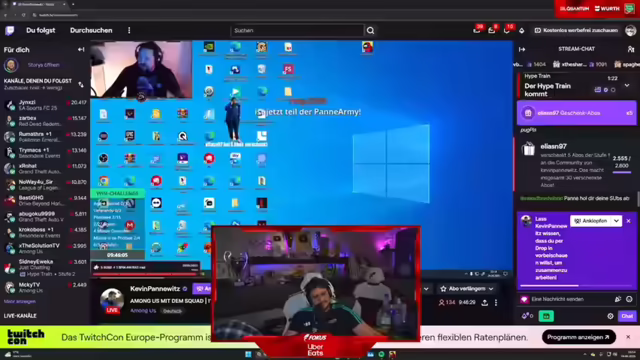Go to the Du folgst tab
Viewport: 640px width, 360px height.
click(x=40, y=31)
